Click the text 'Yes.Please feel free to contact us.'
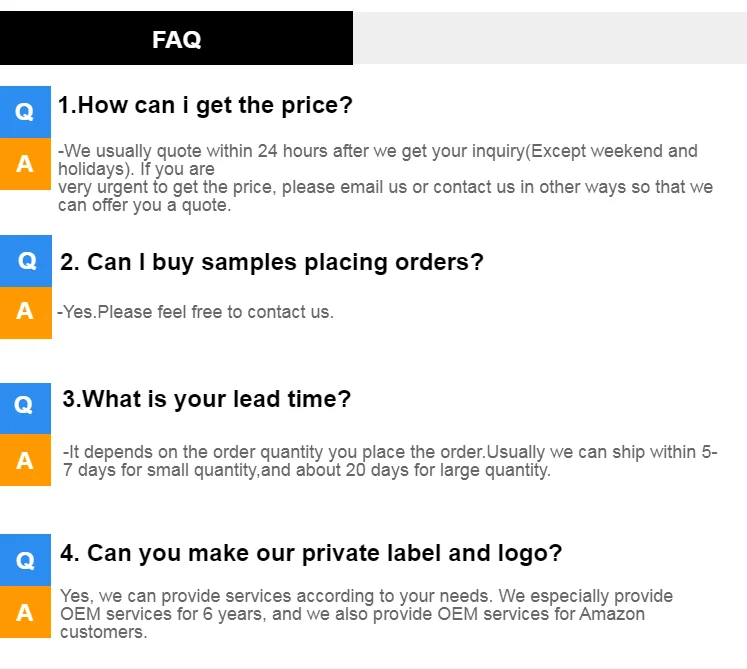Screen dimensions: 747x669 coord(196,312)
